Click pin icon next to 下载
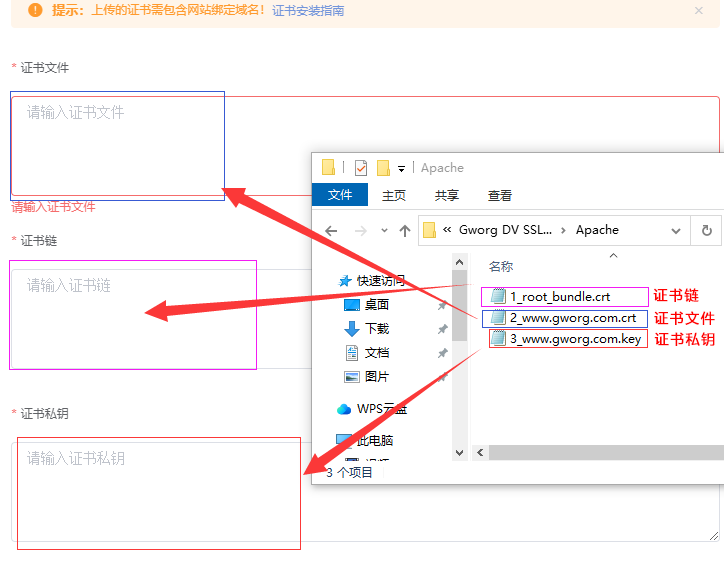The height and width of the screenshot is (572, 724). pyautogui.click(x=442, y=329)
